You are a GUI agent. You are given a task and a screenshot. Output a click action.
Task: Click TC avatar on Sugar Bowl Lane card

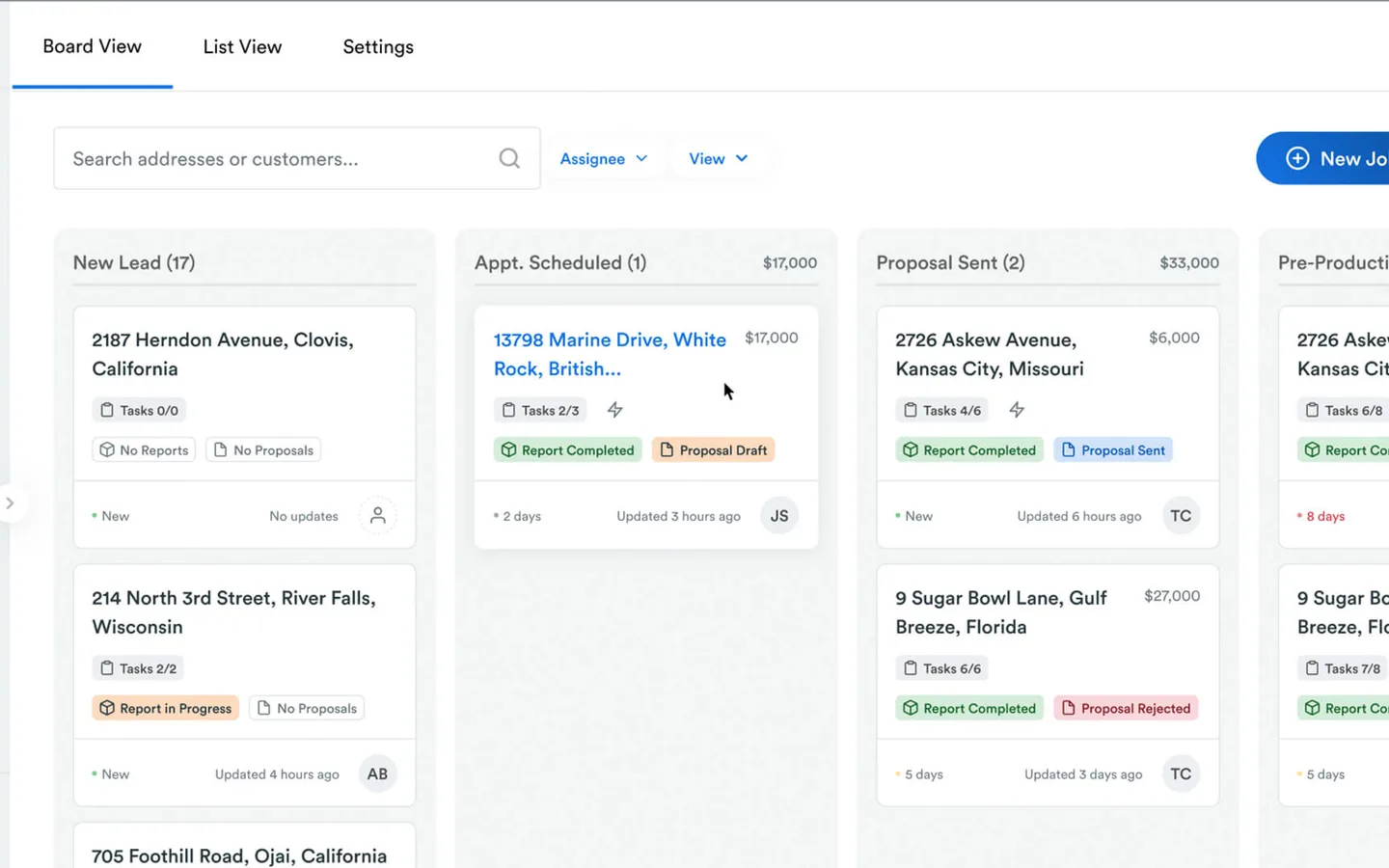[x=1181, y=773]
